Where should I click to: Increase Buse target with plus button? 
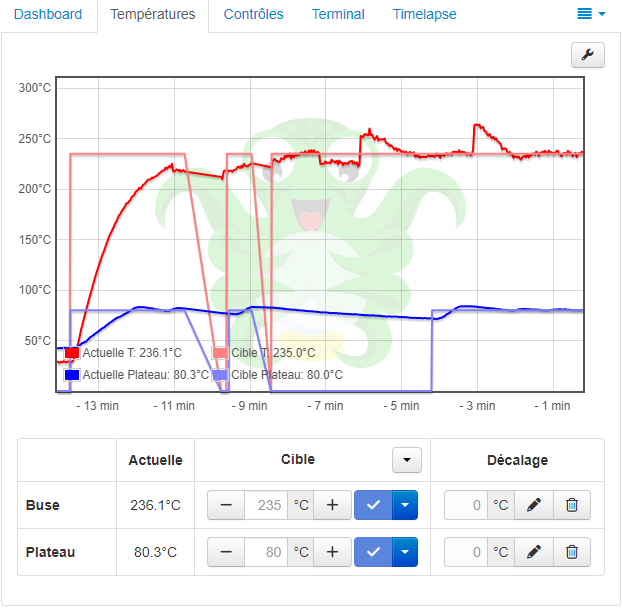pos(332,505)
